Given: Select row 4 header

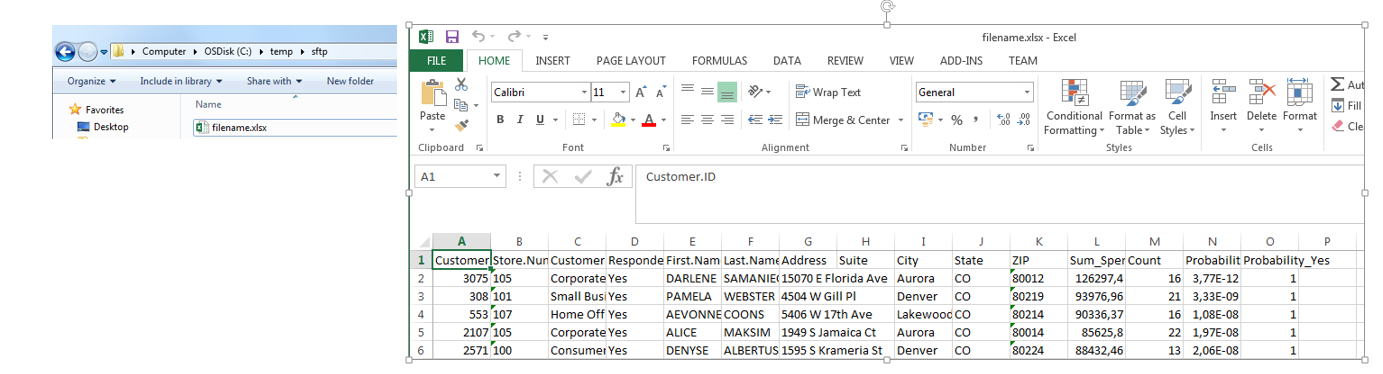Looking at the screenshot, I should (x=421, y=314).
